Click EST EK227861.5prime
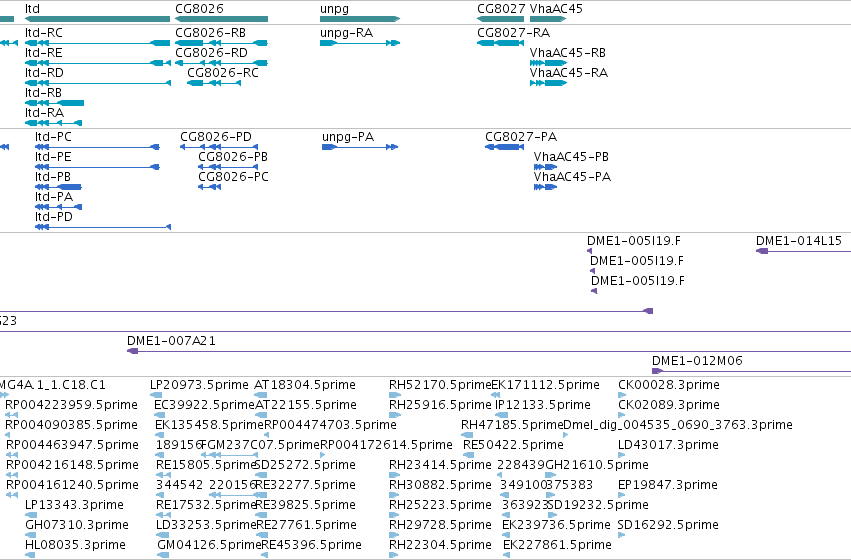The image size is (851, 560). [557, 546]
